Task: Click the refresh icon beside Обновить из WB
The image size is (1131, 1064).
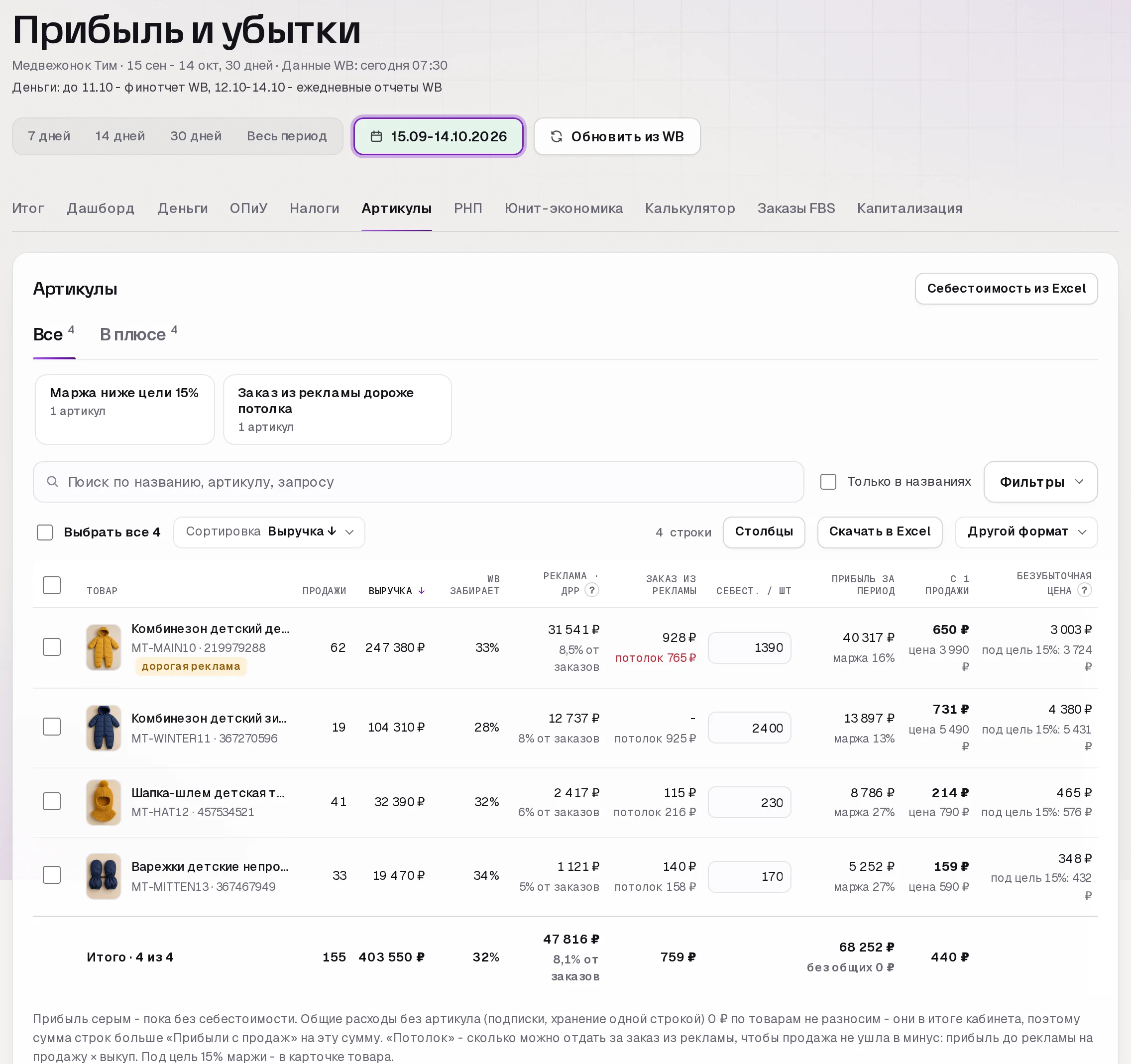Action: click(557, 136)
